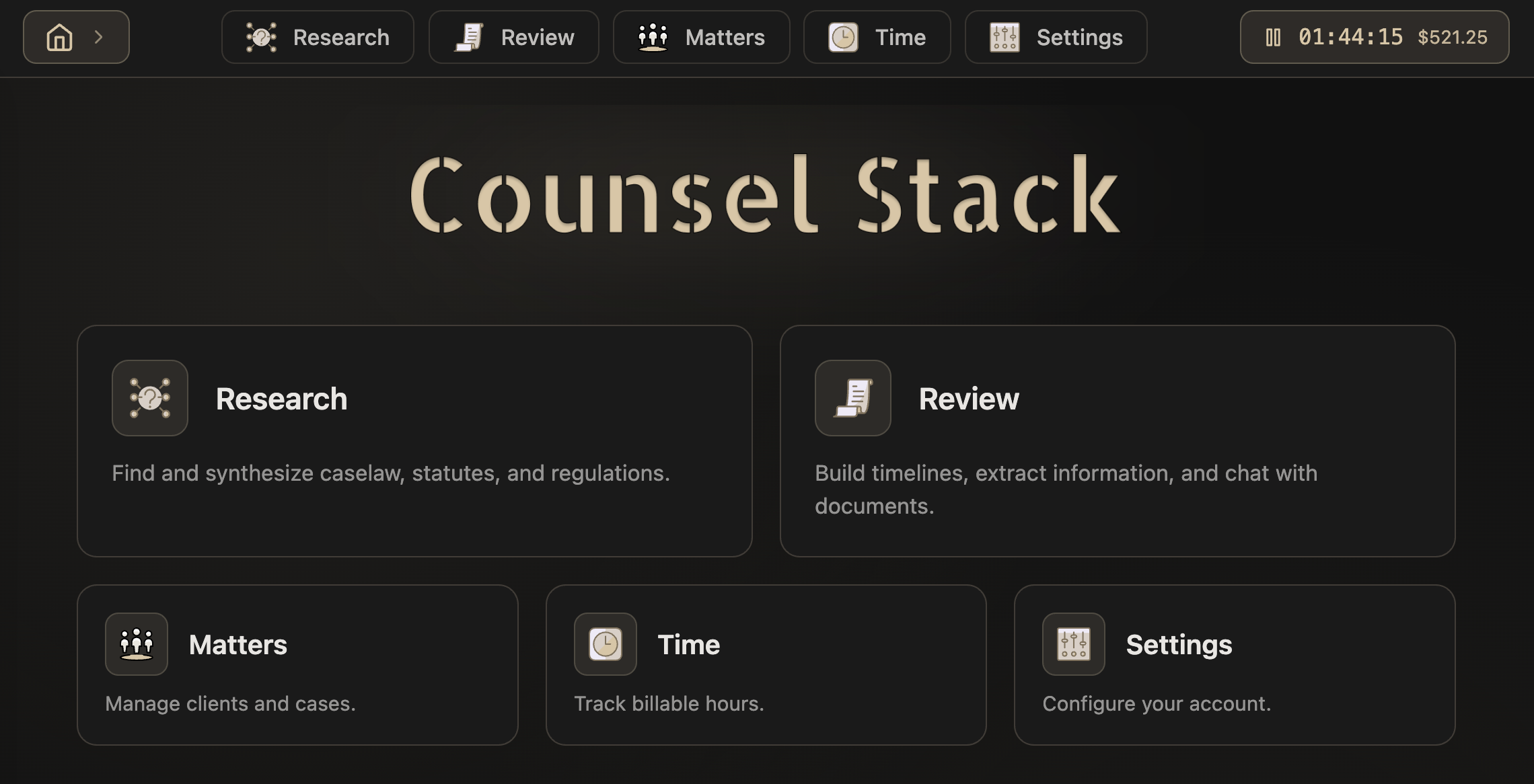
Task: Click the home icon in top bar
Action: point(59,37)
